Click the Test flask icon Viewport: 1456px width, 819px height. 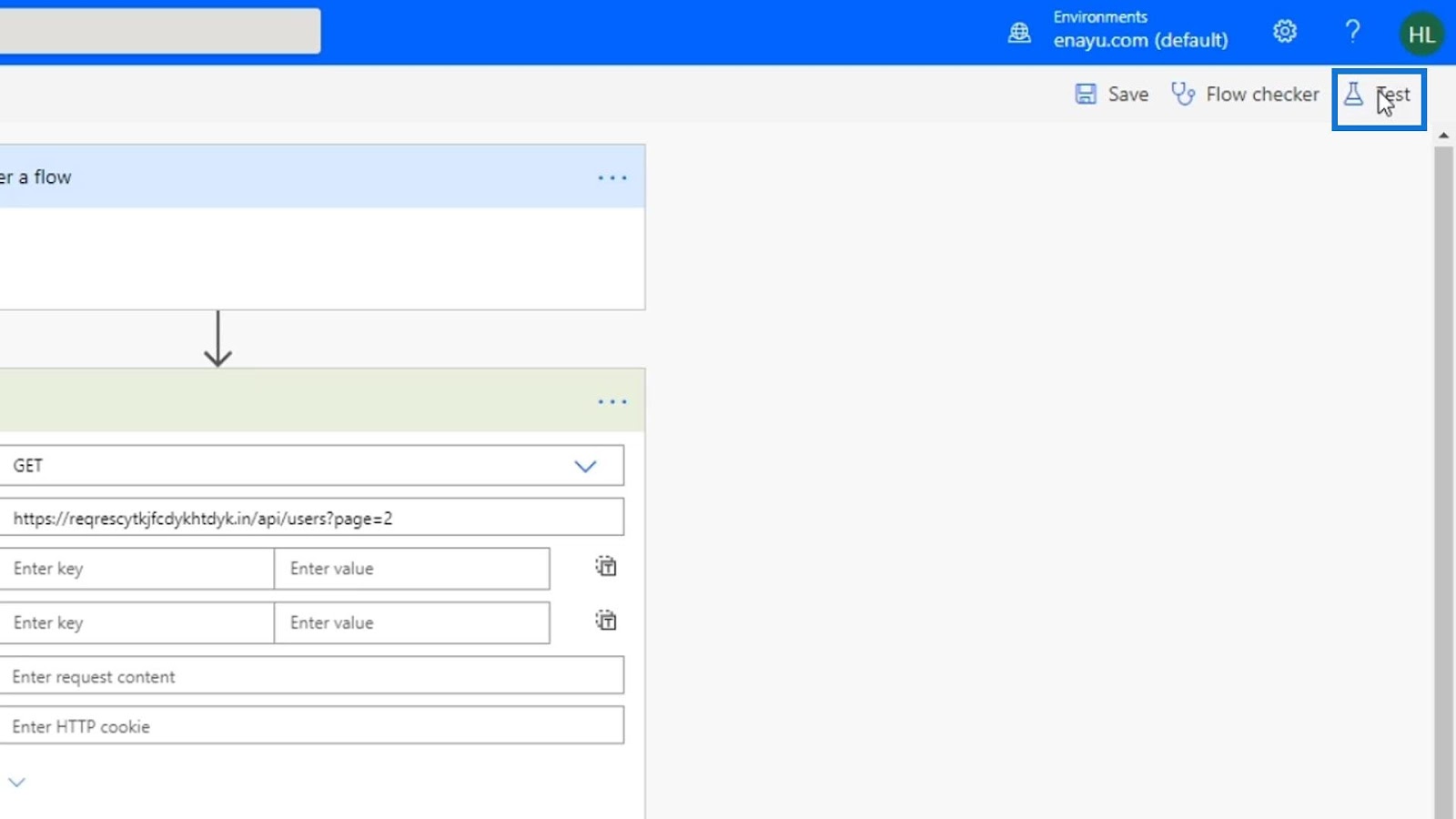pos(1353,94)
